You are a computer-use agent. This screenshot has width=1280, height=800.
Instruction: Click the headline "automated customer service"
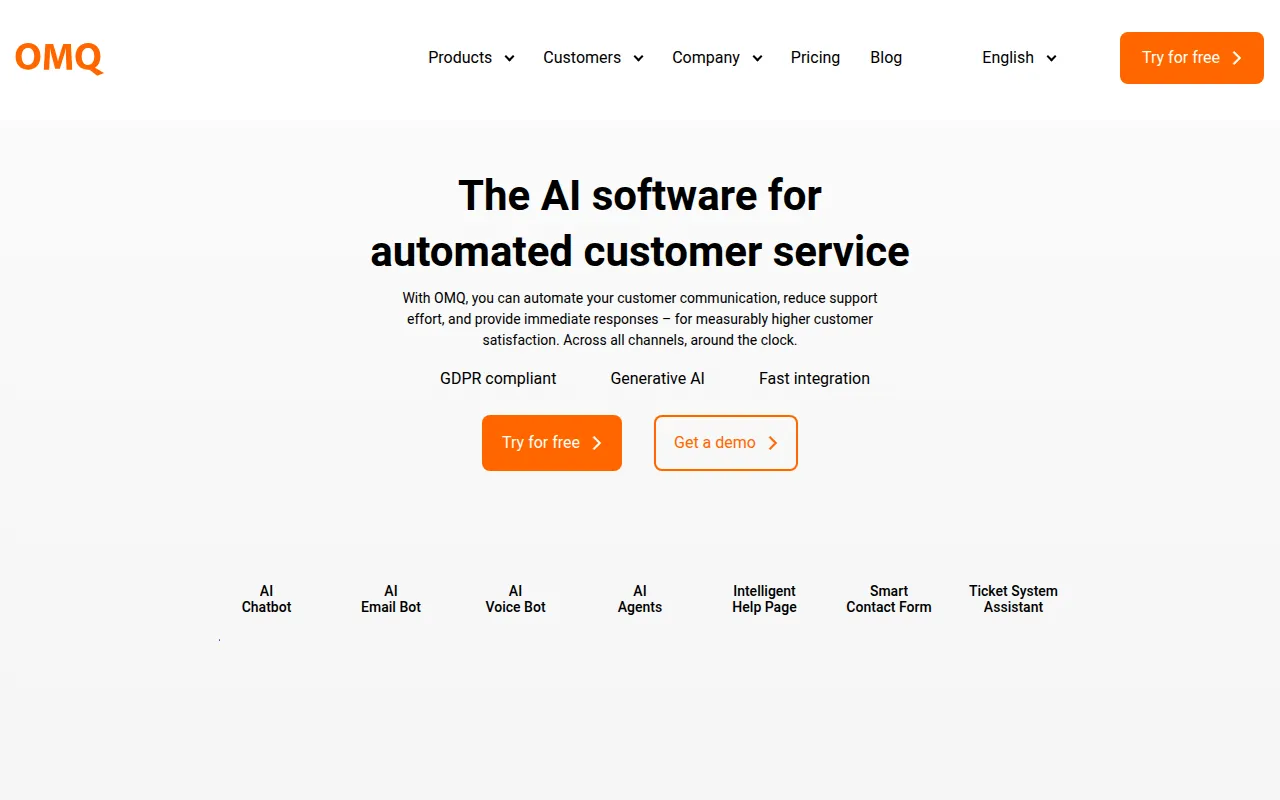(640, 251)
